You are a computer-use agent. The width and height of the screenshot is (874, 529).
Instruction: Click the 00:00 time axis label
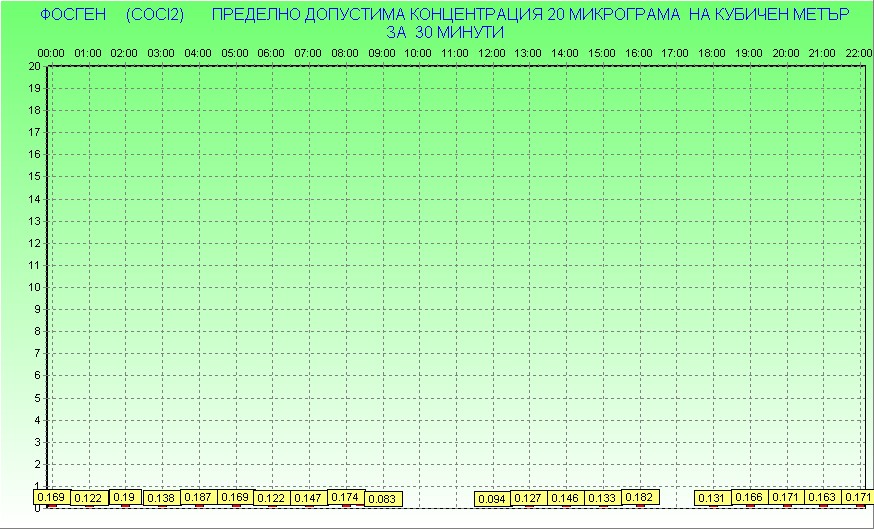tap(51, 54)
